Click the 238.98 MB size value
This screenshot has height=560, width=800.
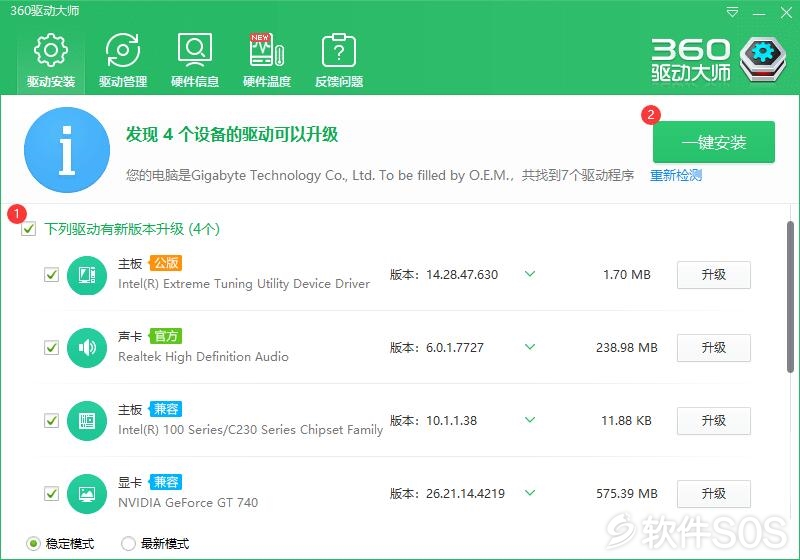coord(627,348)
